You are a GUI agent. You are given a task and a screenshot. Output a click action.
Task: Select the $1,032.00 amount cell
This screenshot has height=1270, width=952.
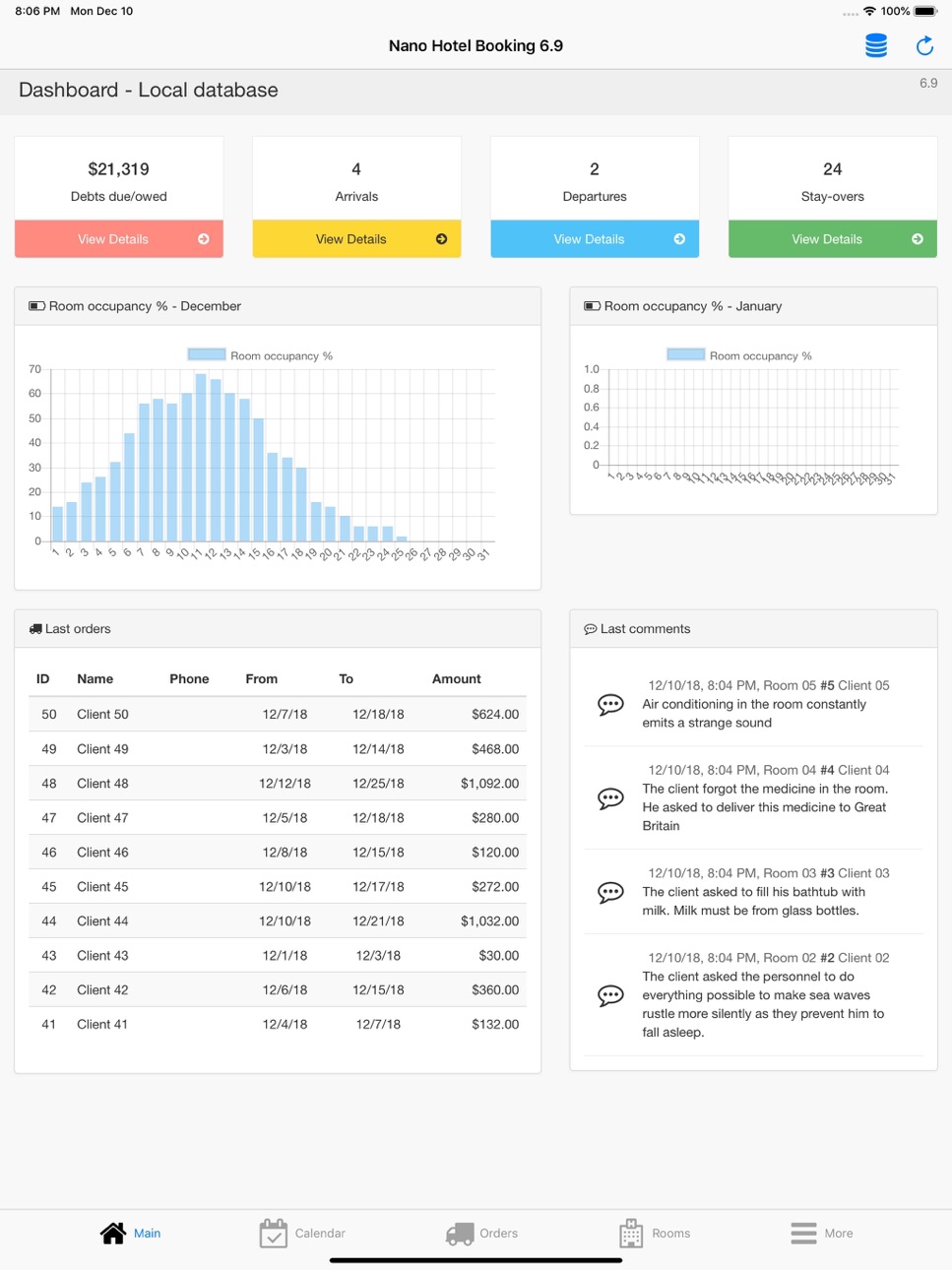[489, 921]
